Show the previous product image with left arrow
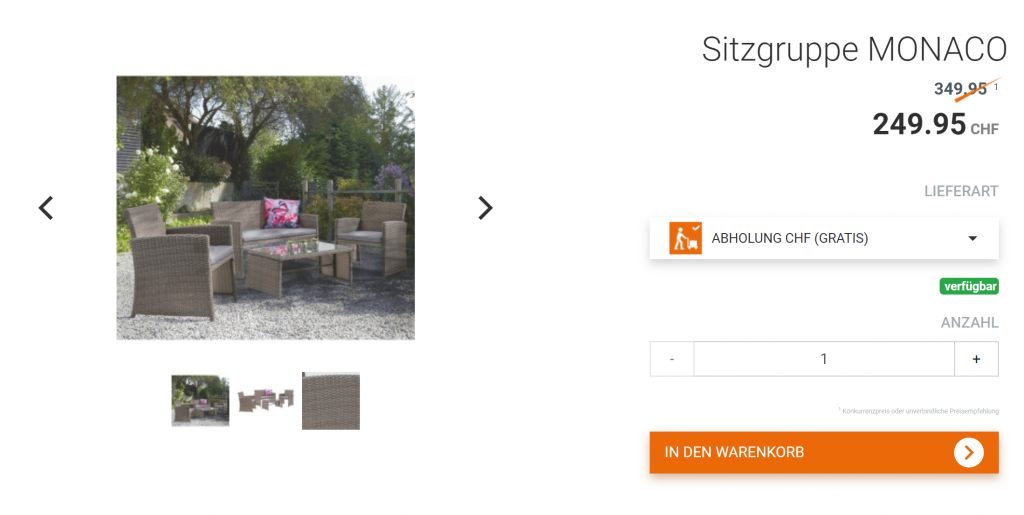This screenshot has height=515, width=1024. point(46,208)
